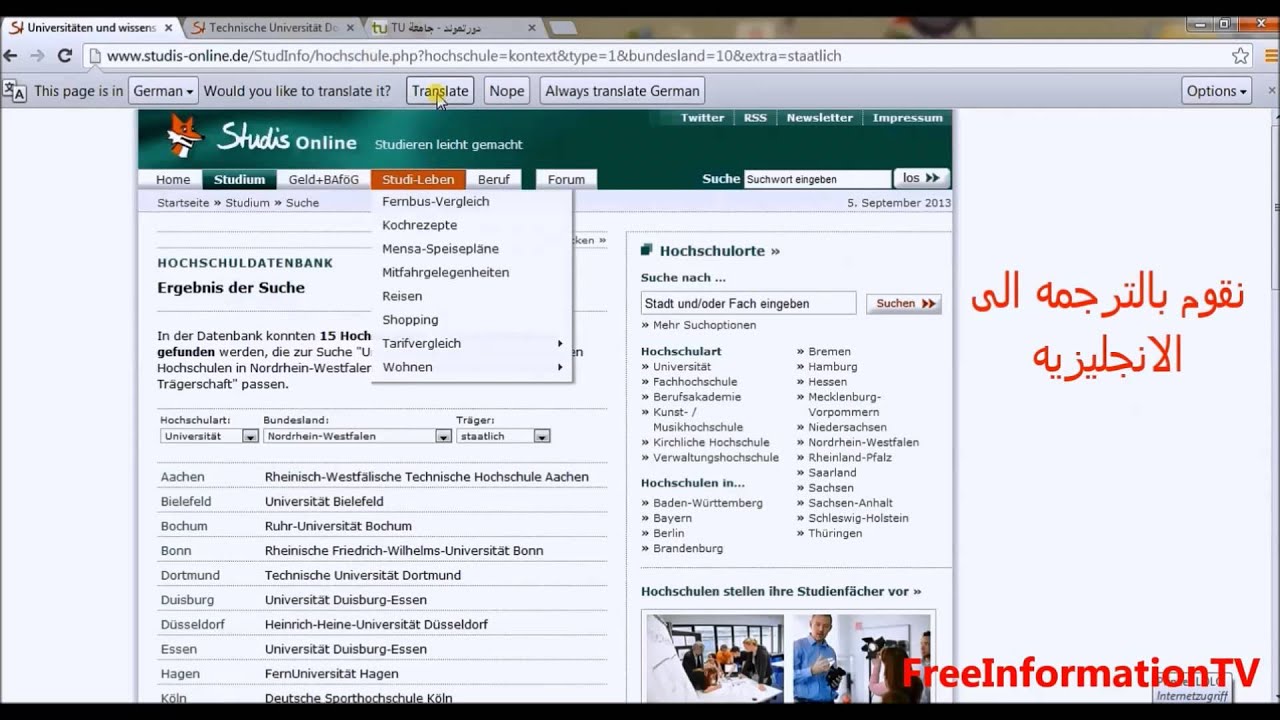Click the Stadt und/oder Fach field
This screenshot has width=1280, height=720.
[748, 303]
